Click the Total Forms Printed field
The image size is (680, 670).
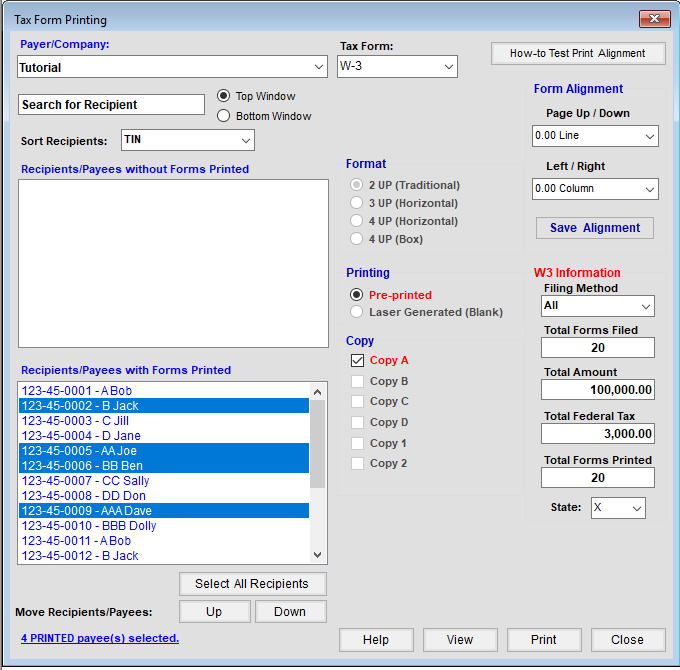(598, 477)
